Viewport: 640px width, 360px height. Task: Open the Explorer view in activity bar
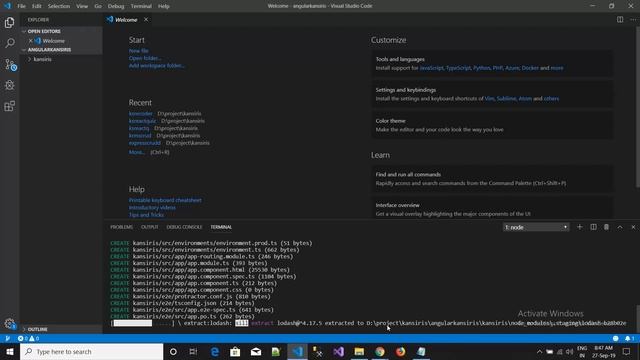9,22
